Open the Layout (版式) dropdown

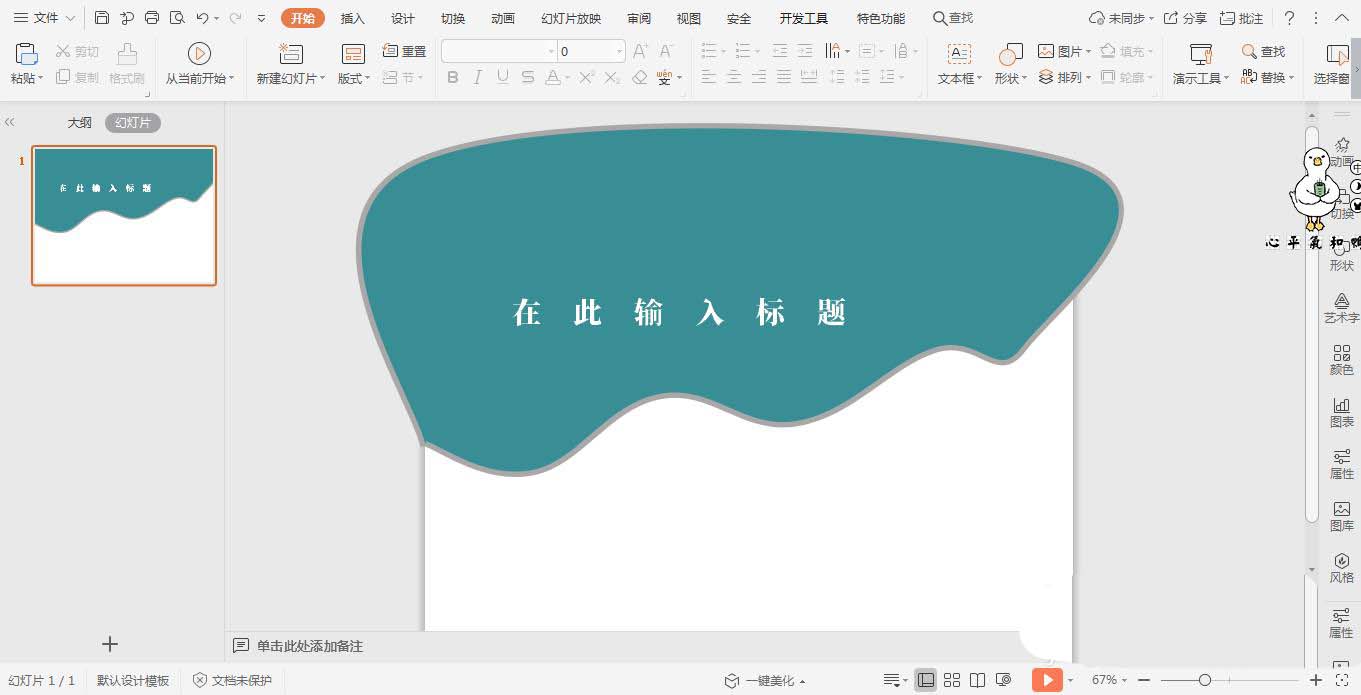[354, 78]
